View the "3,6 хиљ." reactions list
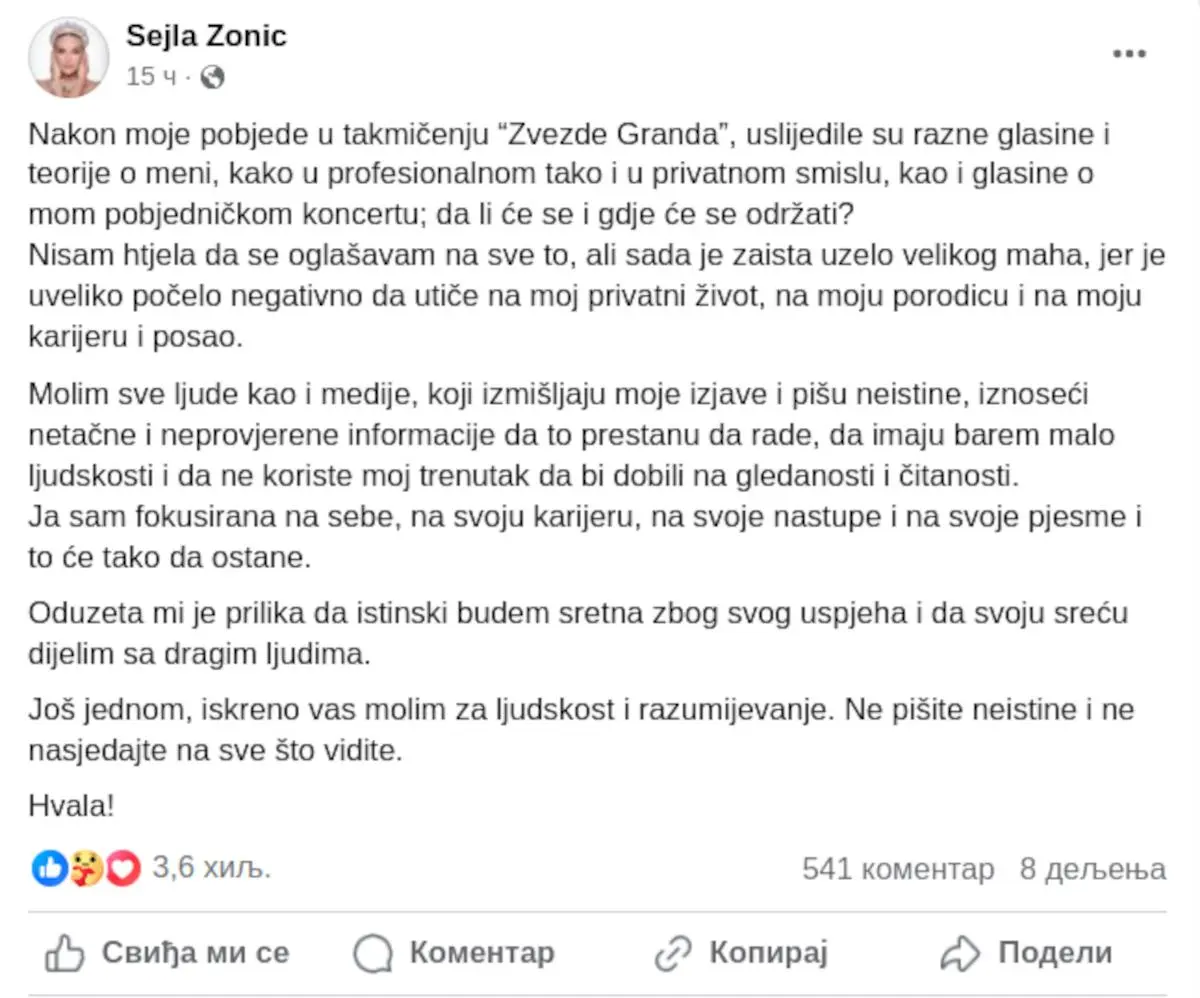 [x=211, y=868]
